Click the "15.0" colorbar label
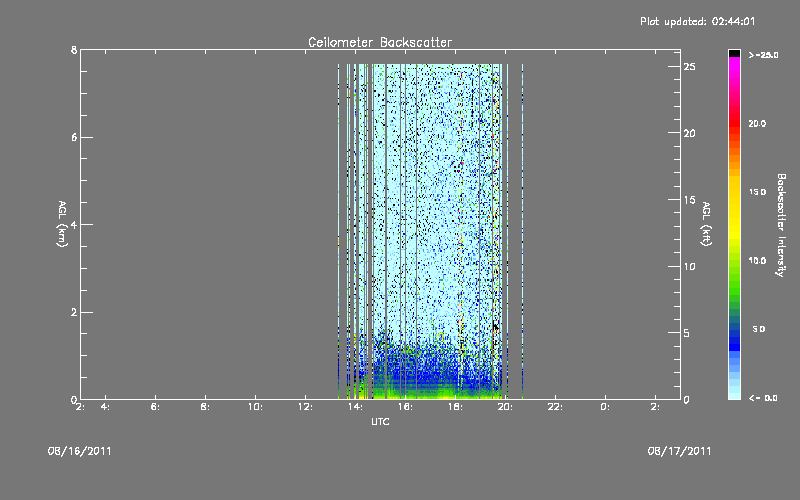800x500 pixels. pyautogui.click(x=757, y=192)
